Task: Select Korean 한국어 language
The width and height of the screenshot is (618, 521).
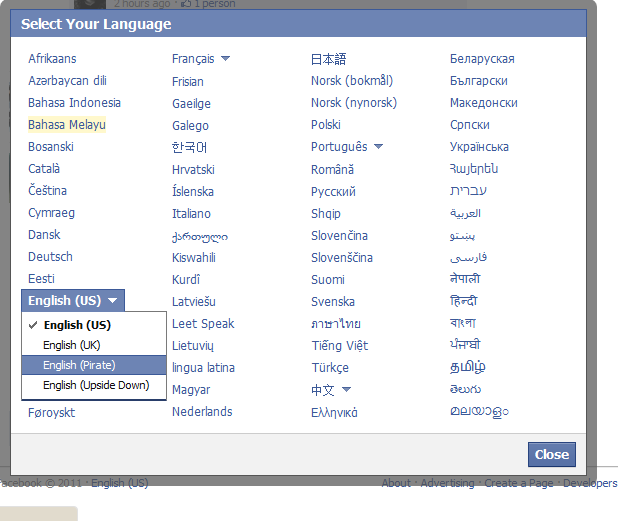Action: (189, 147)
